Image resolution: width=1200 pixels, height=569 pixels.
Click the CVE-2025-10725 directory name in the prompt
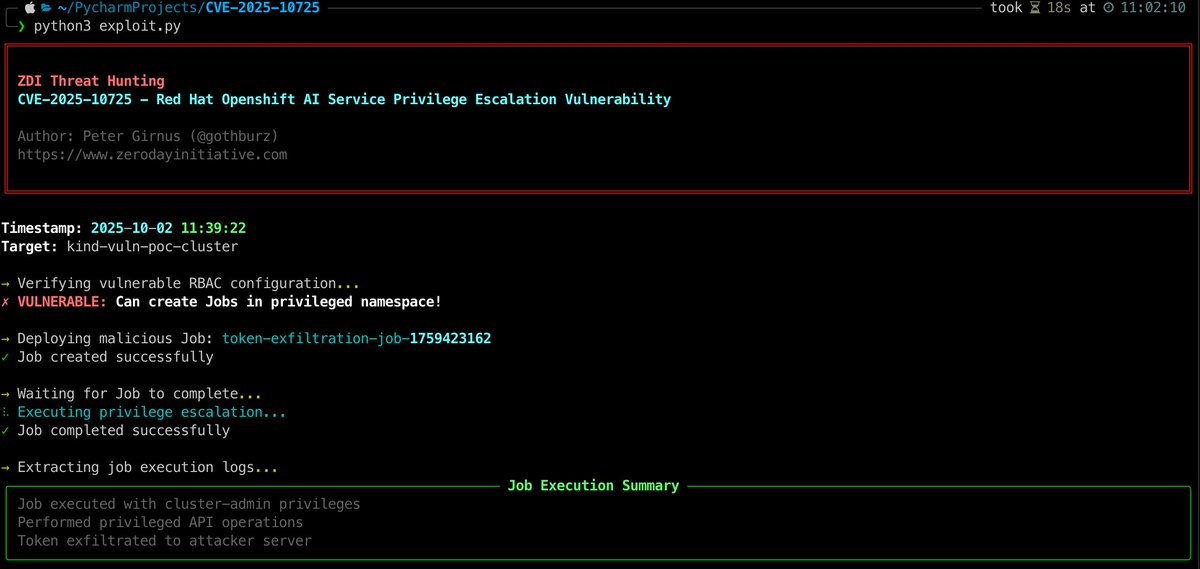pyautogui.click(x=262, y=8)
